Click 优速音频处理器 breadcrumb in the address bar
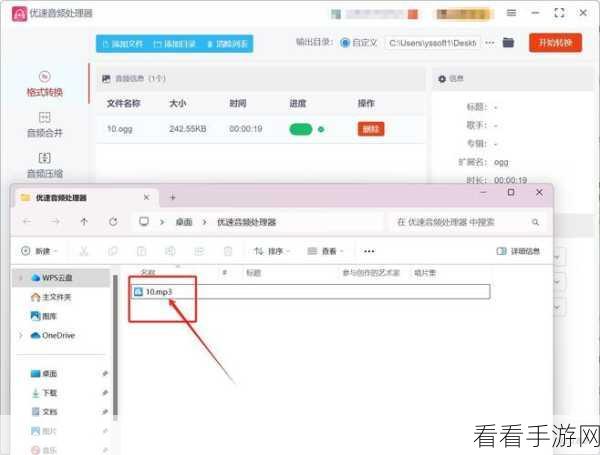 (x=246, y=222)
